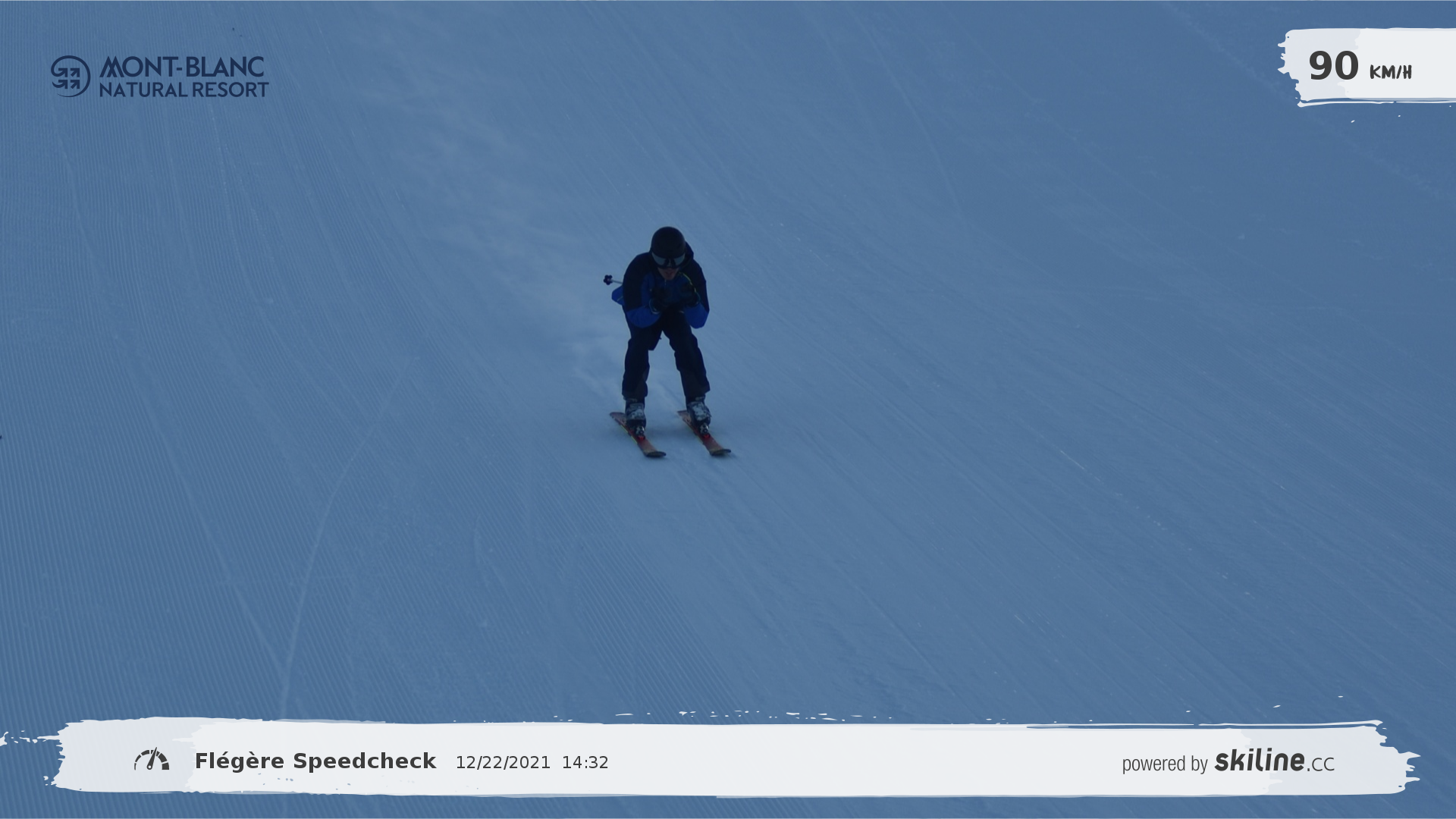Click the 14:32 time stamp

[x=585, y=763]
